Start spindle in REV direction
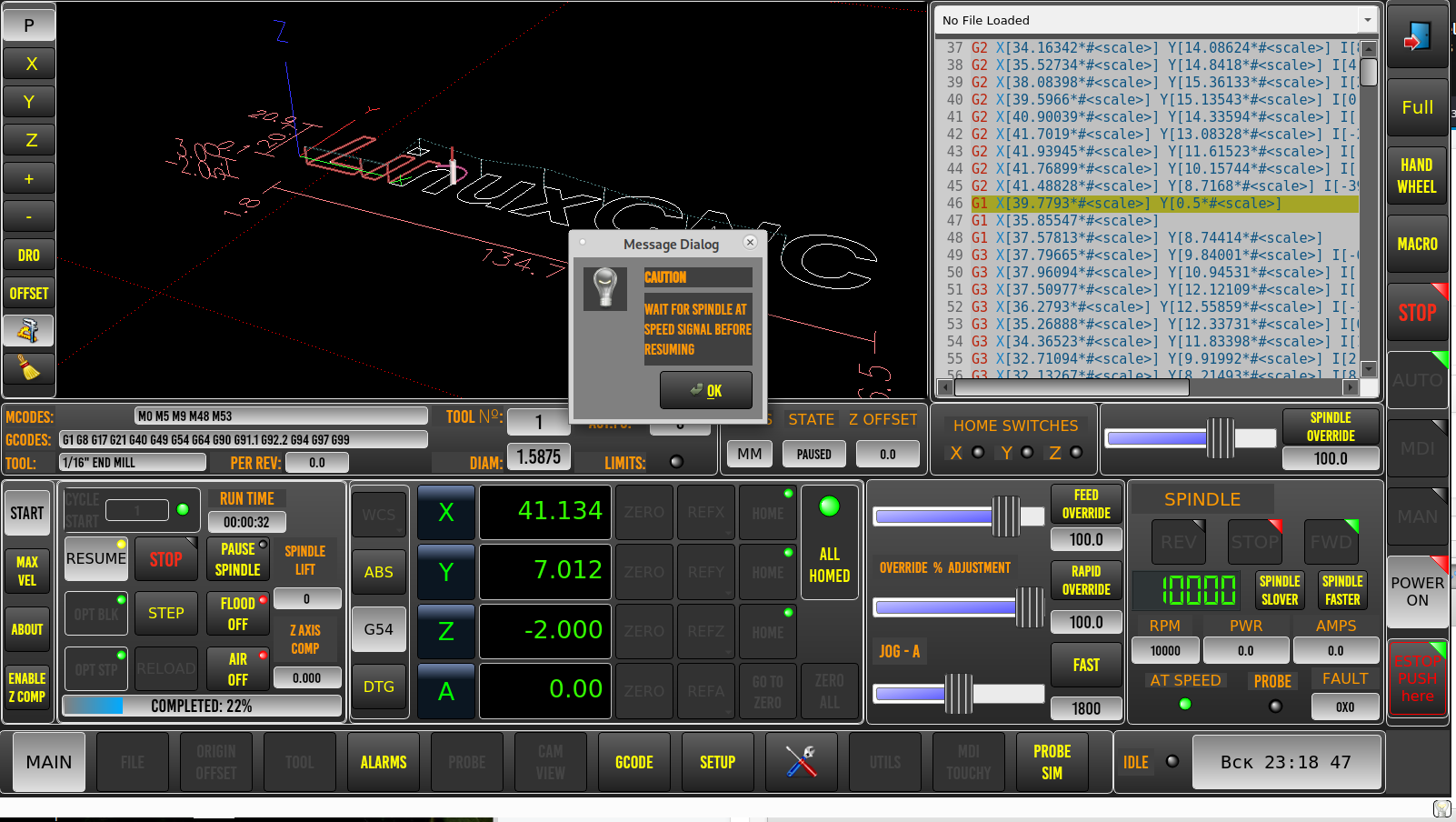 [x=1179, y=542]
